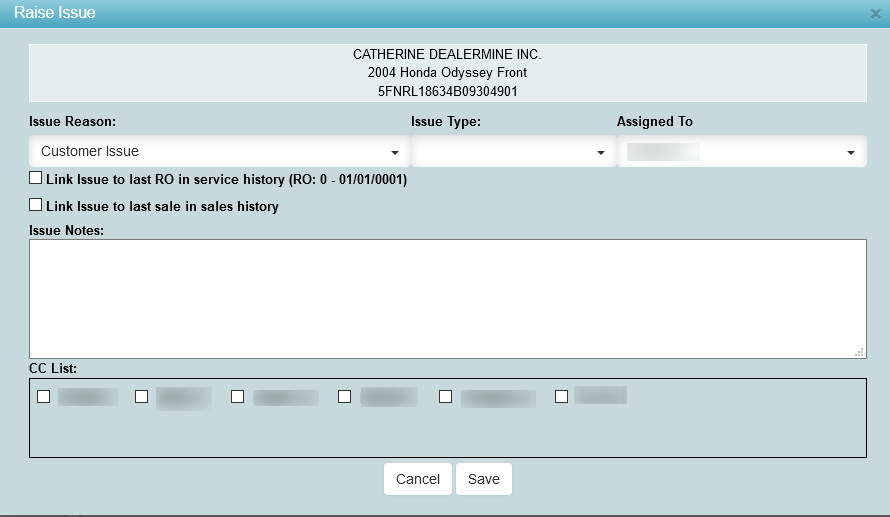This screenshot has height=517, width=890.
Task: Click the VIN 5FNRL18634B09304901 text
Action: click(447, 91)
